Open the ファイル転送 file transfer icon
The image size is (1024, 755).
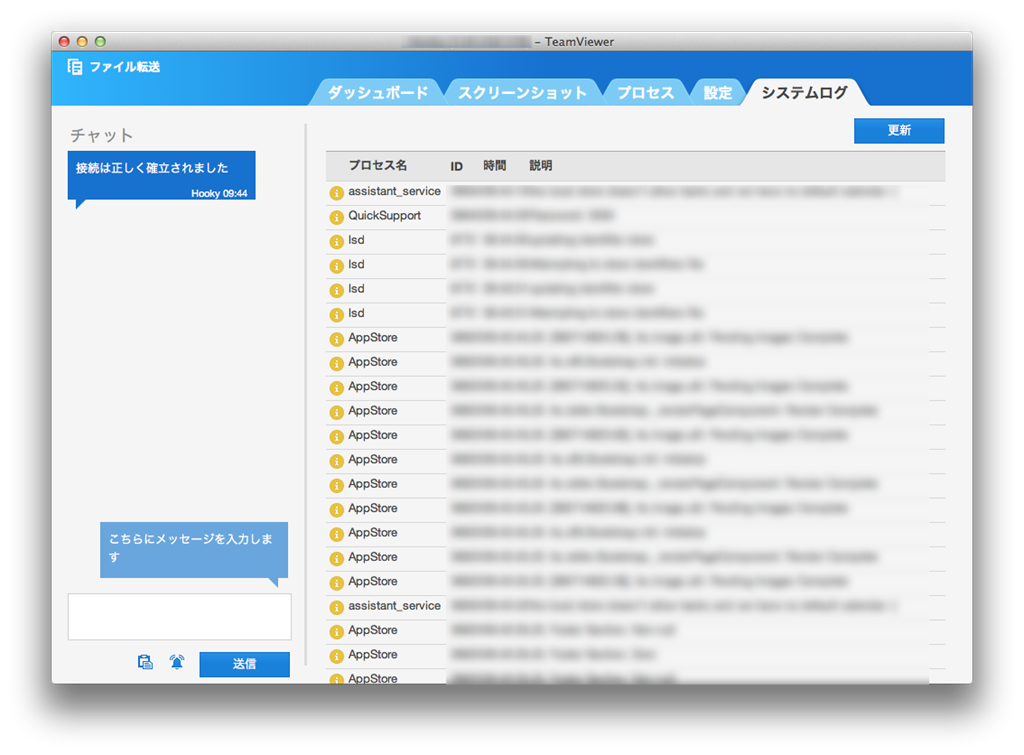pos(75,67)
